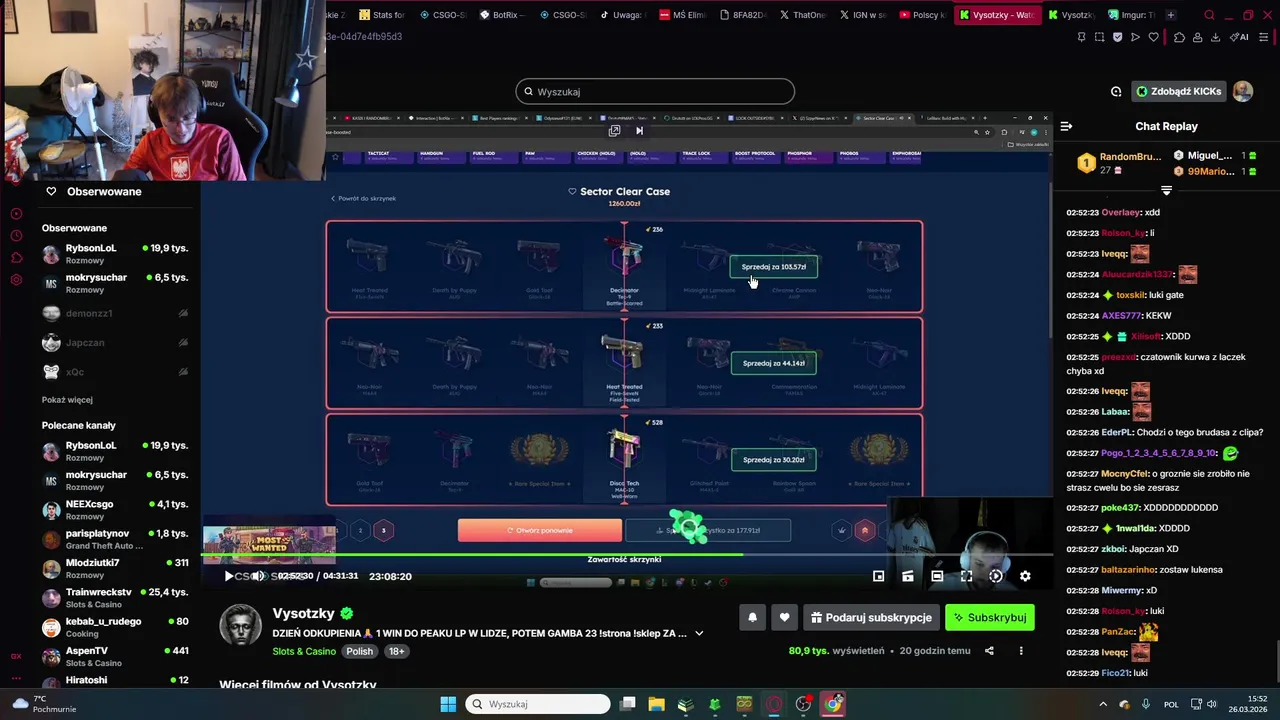
Task: Open OBS Studio from taskbar
Action: click(x=803, y=704)
